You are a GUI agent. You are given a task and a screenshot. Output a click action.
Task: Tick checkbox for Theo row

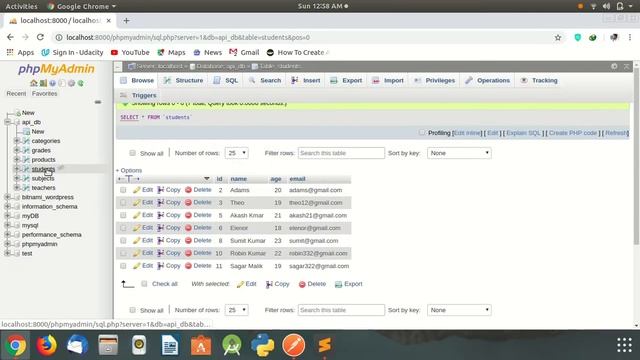[123, 202]
